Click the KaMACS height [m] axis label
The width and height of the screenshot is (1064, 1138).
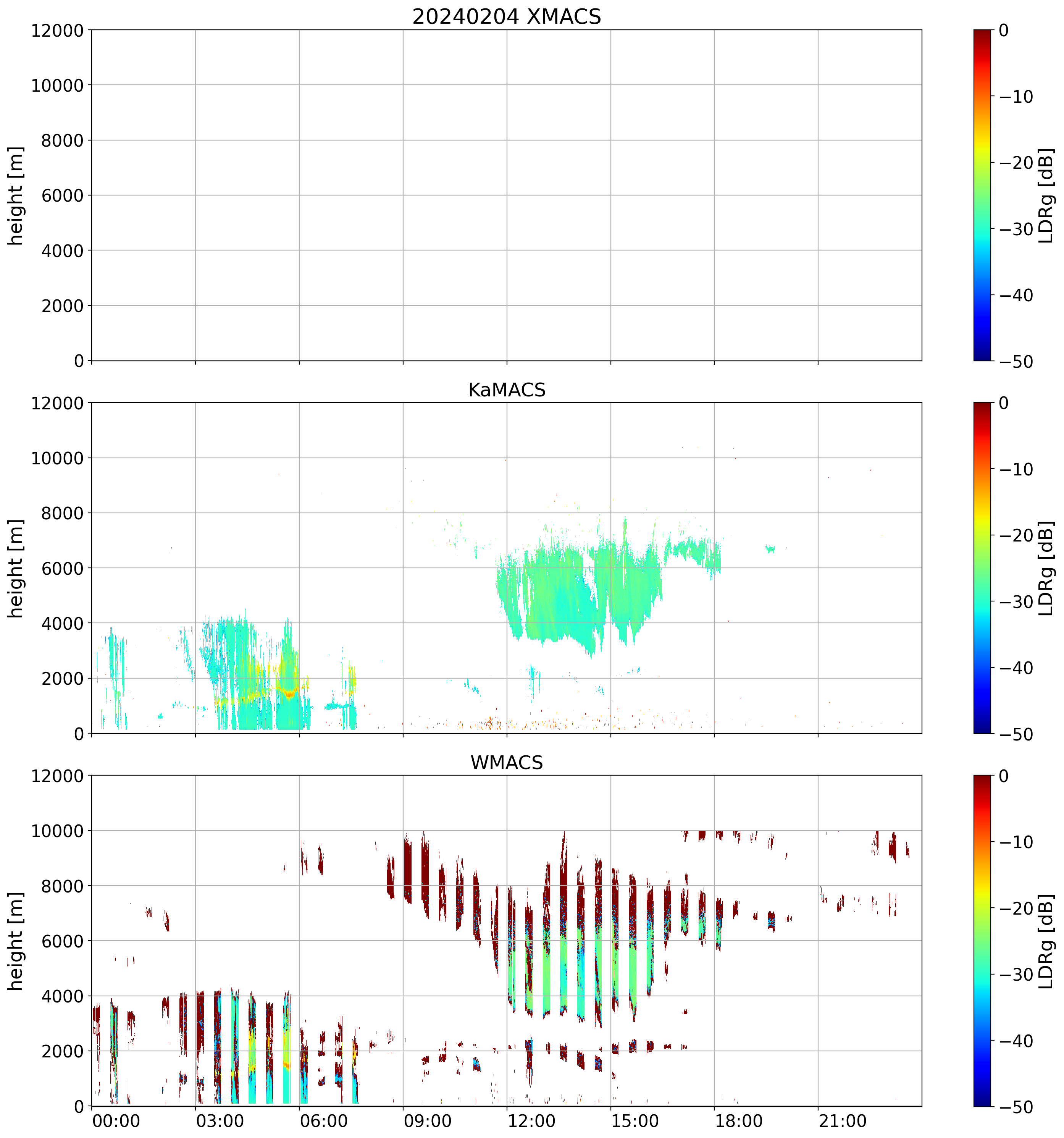coord(15,568)
